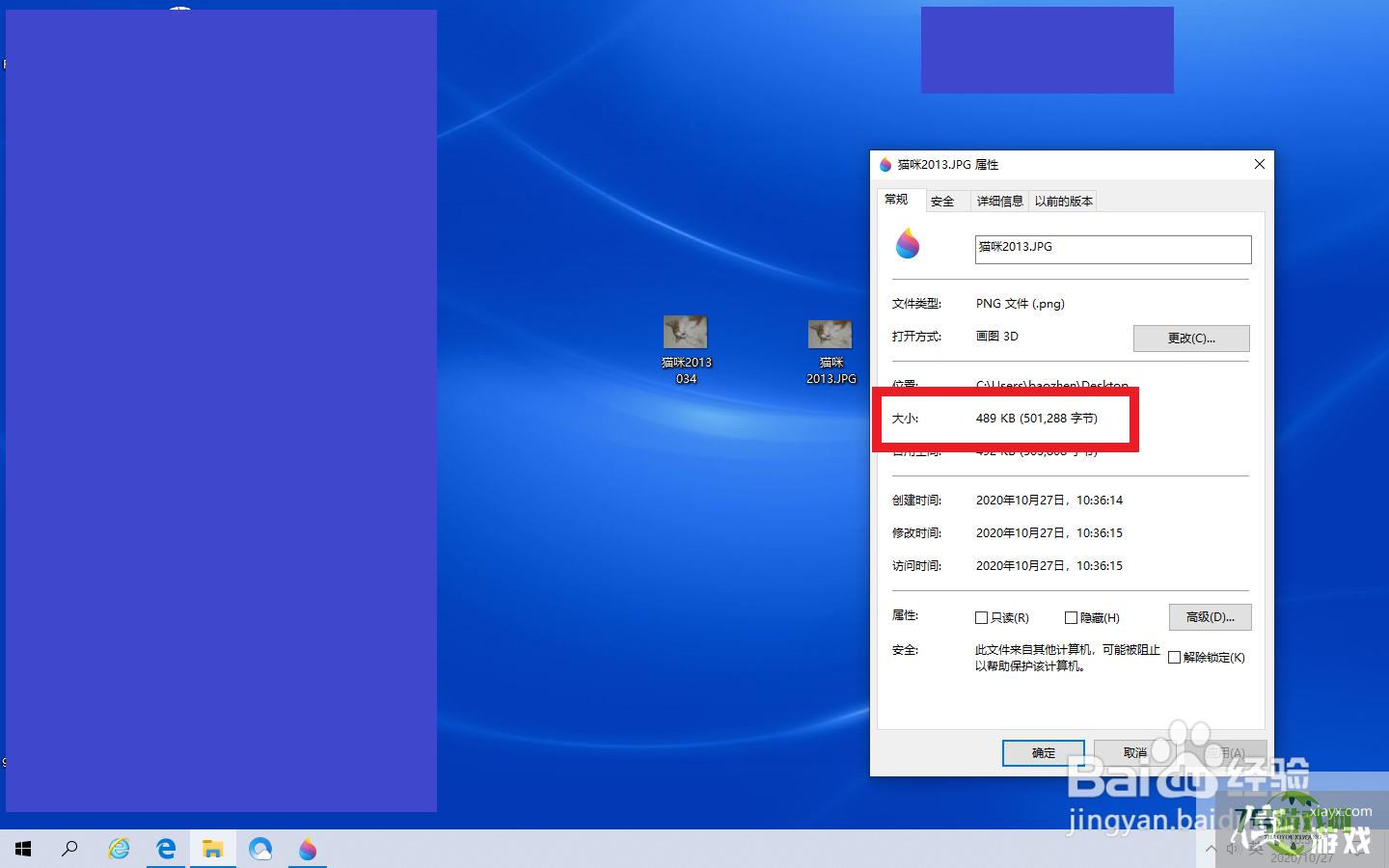Switch to the 以前的版本 tab
The width and height of the screenshot is (1389, 868).
[x=1063, y=202]
